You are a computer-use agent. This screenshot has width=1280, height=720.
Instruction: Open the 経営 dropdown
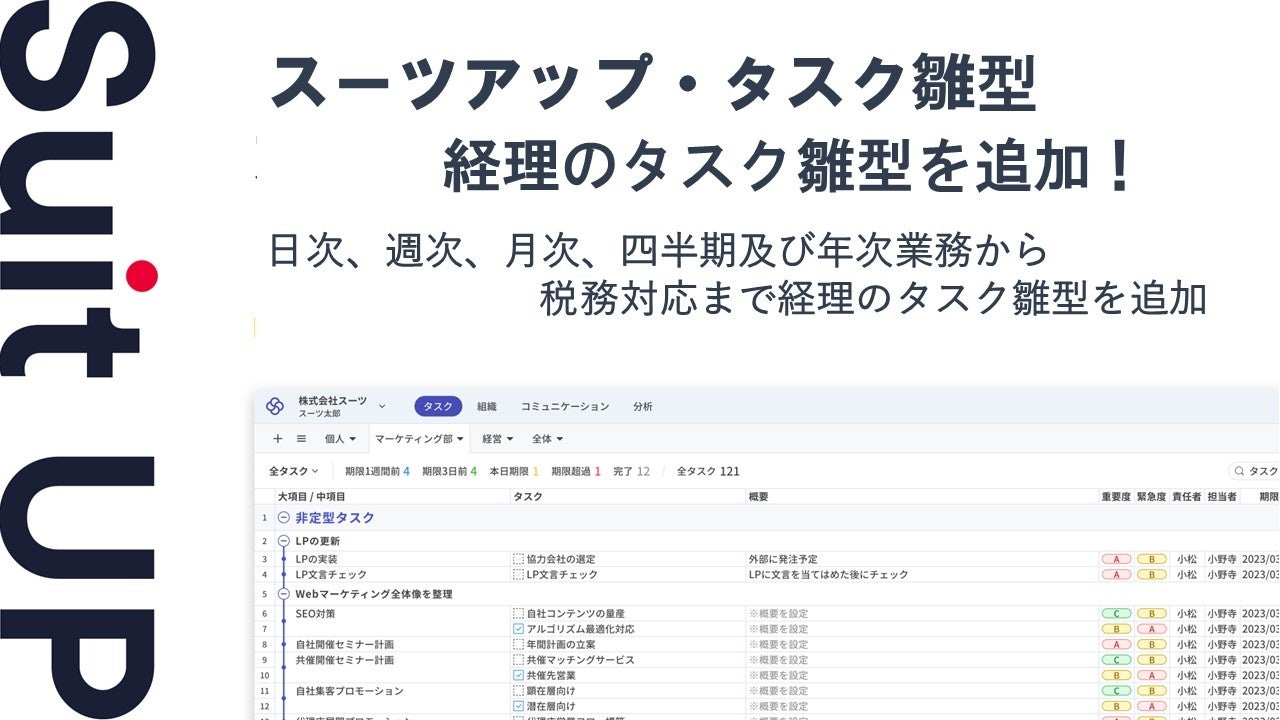497,438
